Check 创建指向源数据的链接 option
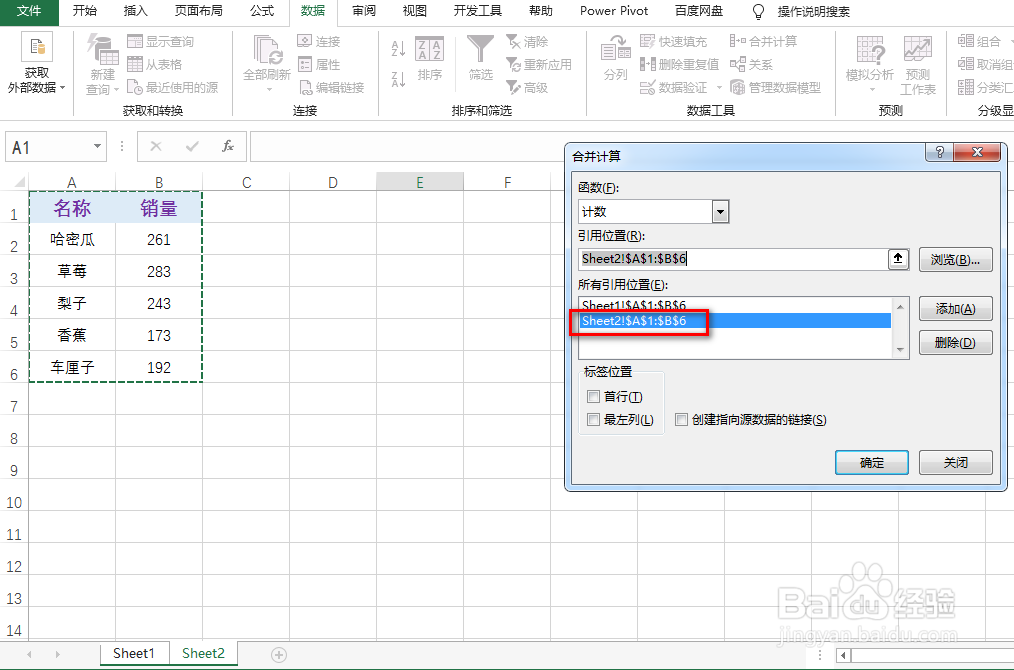This screenshot has height=670, width=1014. 681,419
